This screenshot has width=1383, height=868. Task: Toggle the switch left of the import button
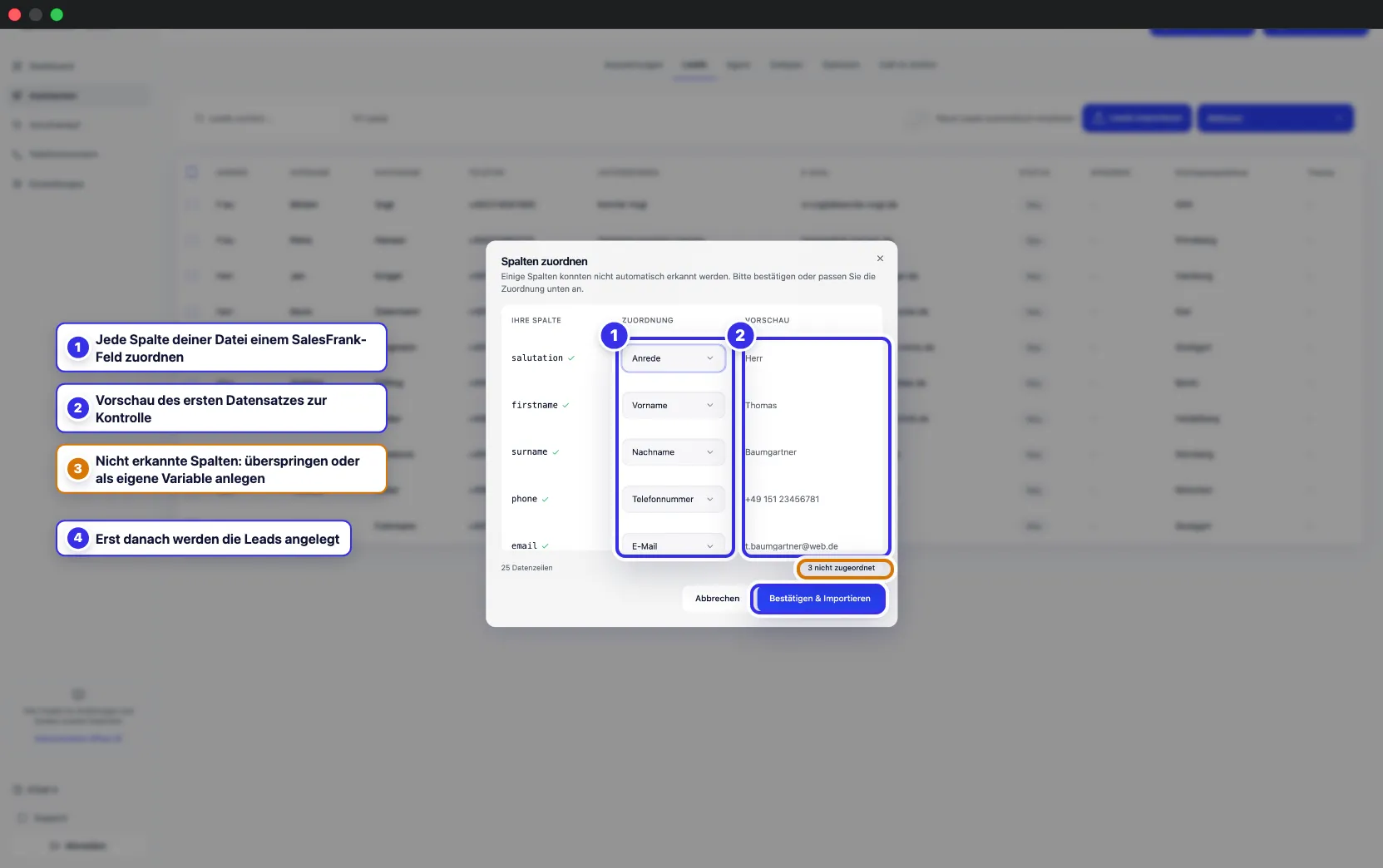click(917, 118)
